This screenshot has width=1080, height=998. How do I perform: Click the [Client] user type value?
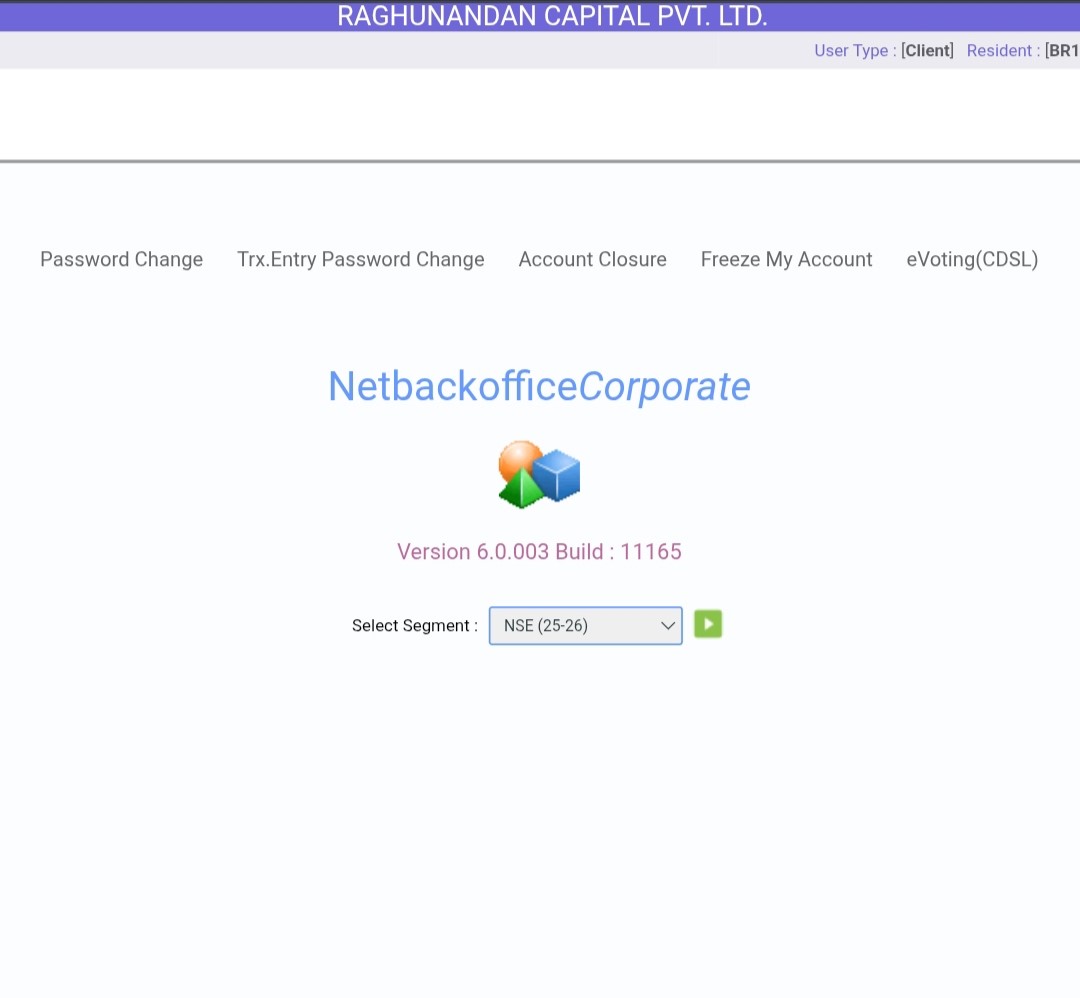pos(927,51)
